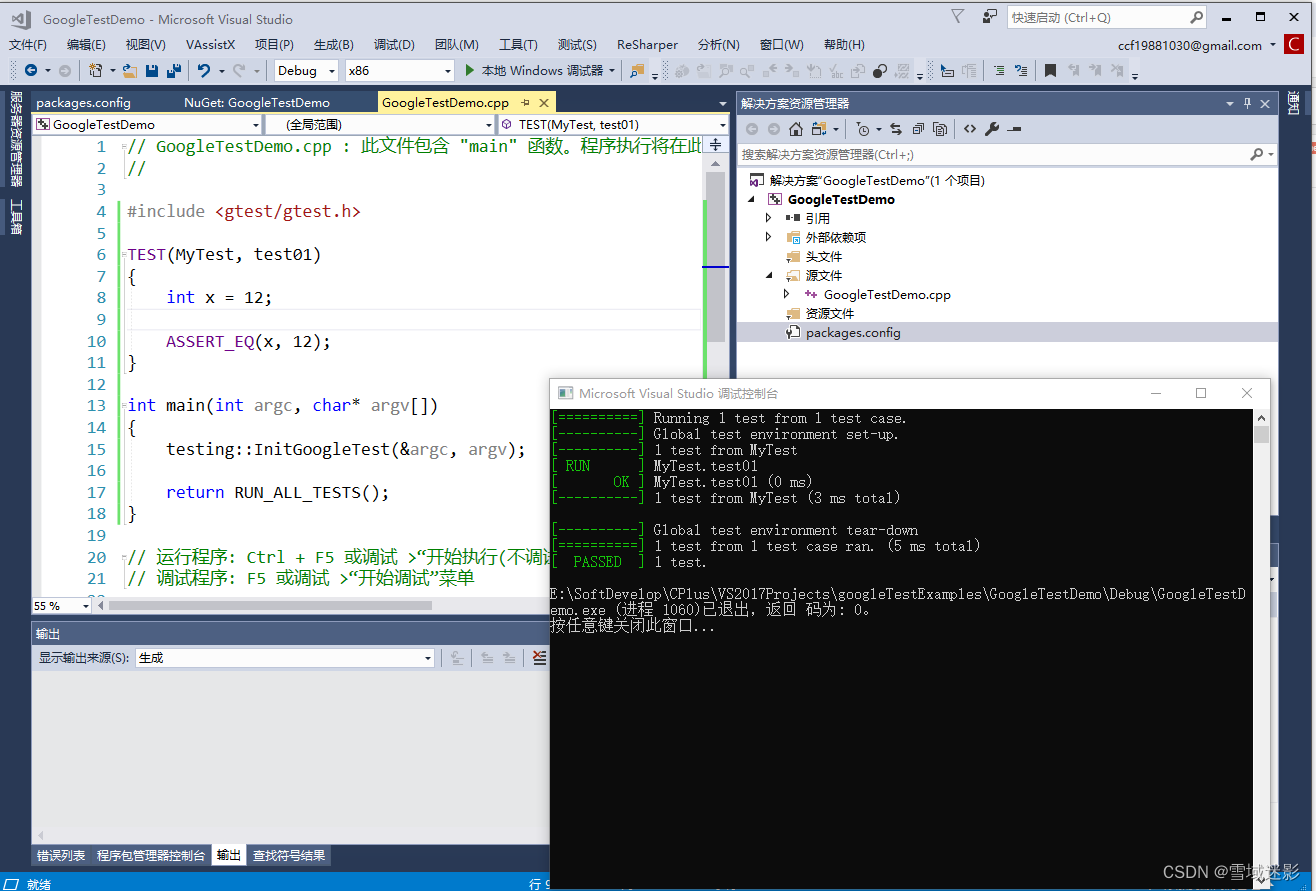Click the Quick Launch search box

tap(1107, 17)
